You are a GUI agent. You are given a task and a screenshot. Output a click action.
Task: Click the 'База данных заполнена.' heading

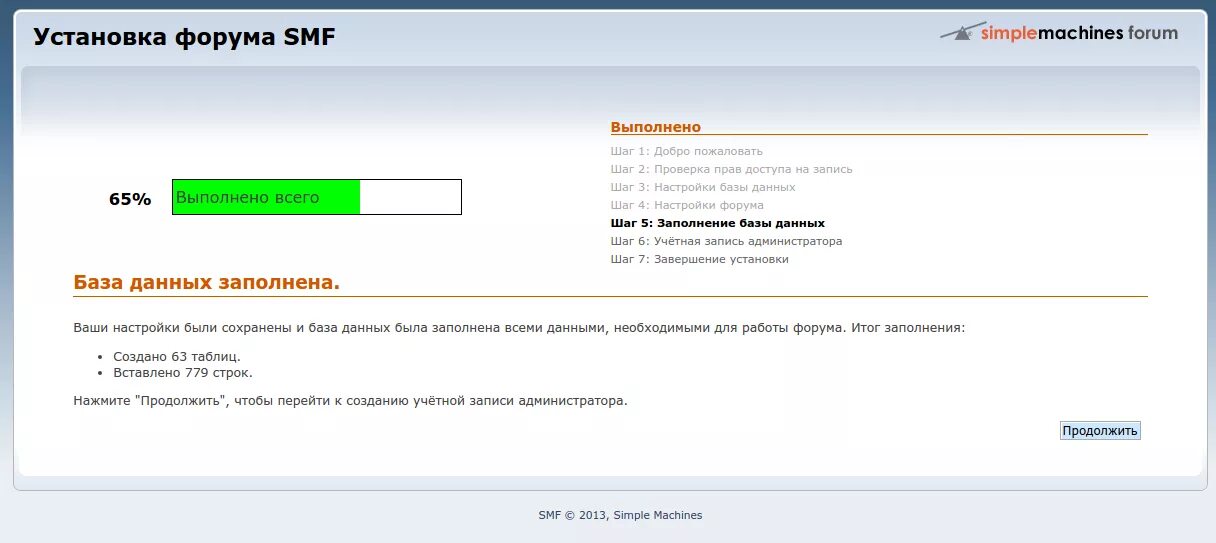[207, 283]
